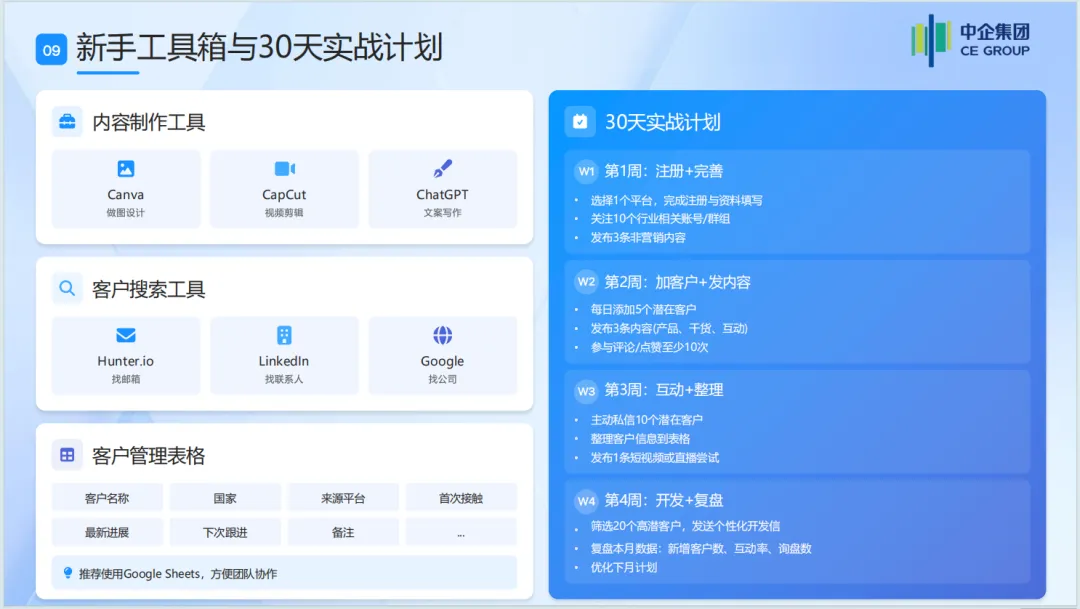This screenshot has width=1080, height=609.
Task: Switch to the 客户名称 column
Action: click(x=108, y=497)
